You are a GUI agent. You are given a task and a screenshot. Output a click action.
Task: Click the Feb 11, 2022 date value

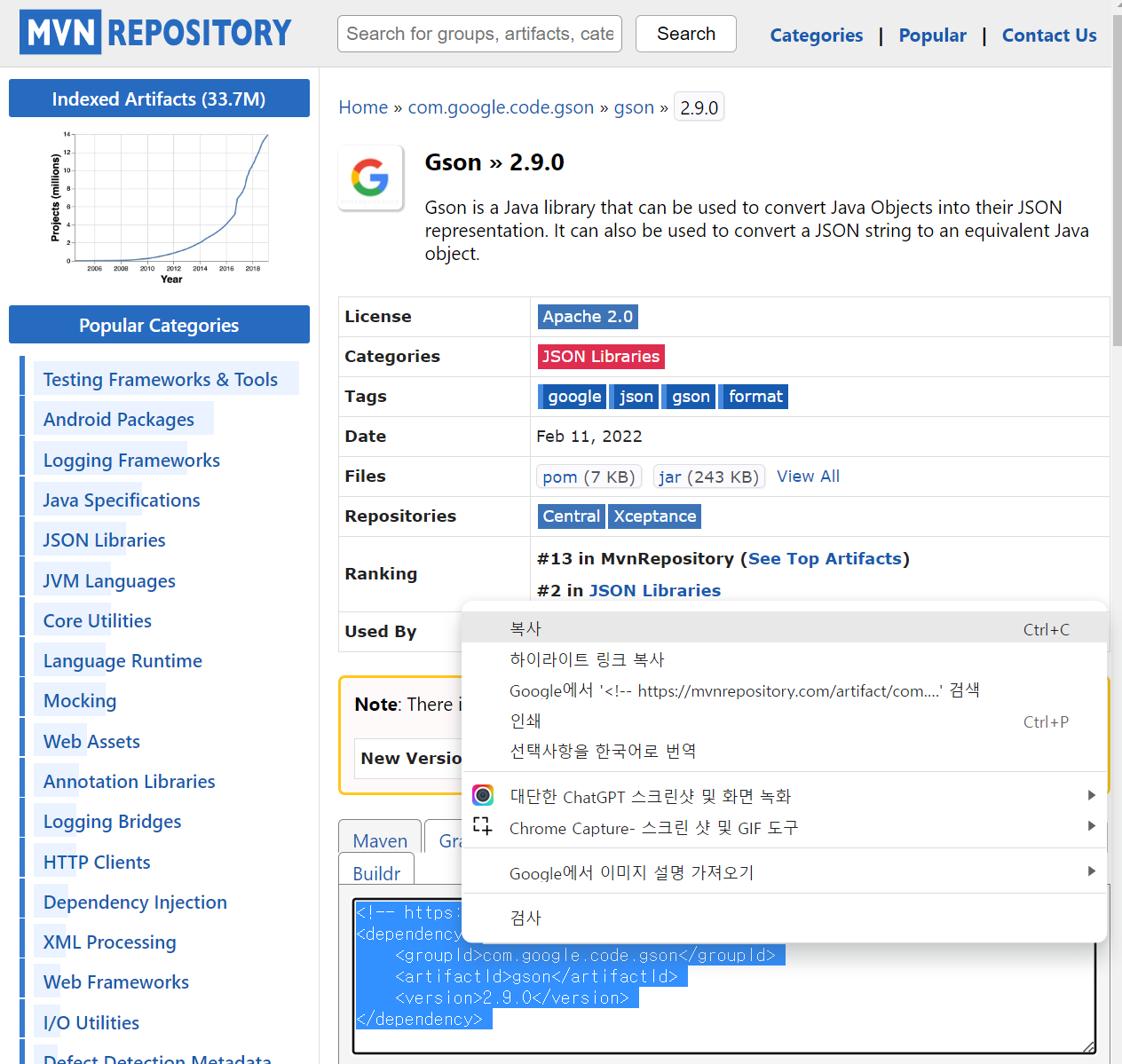click(589, 437)
